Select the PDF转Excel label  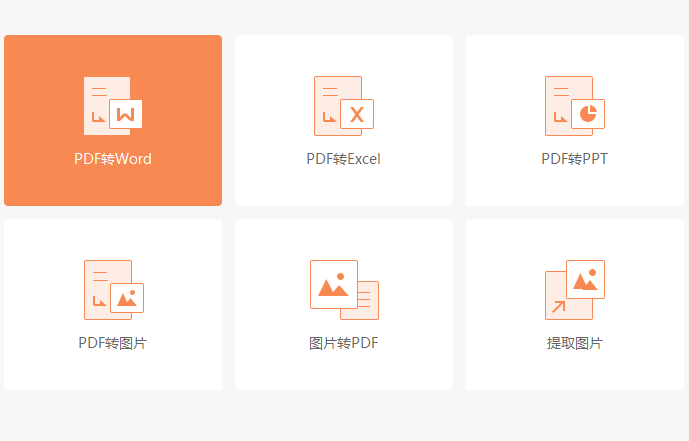344,159
